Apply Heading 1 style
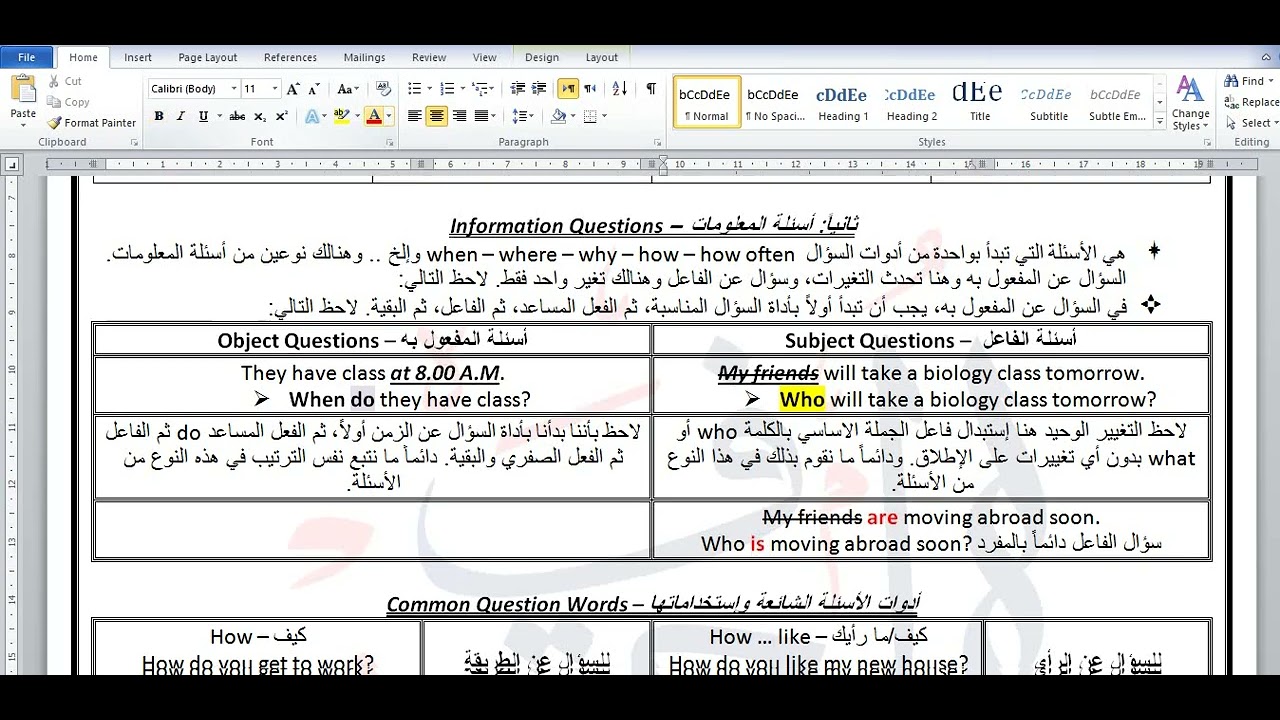Viewport: 1280px width, 720px height. [842, 103]
